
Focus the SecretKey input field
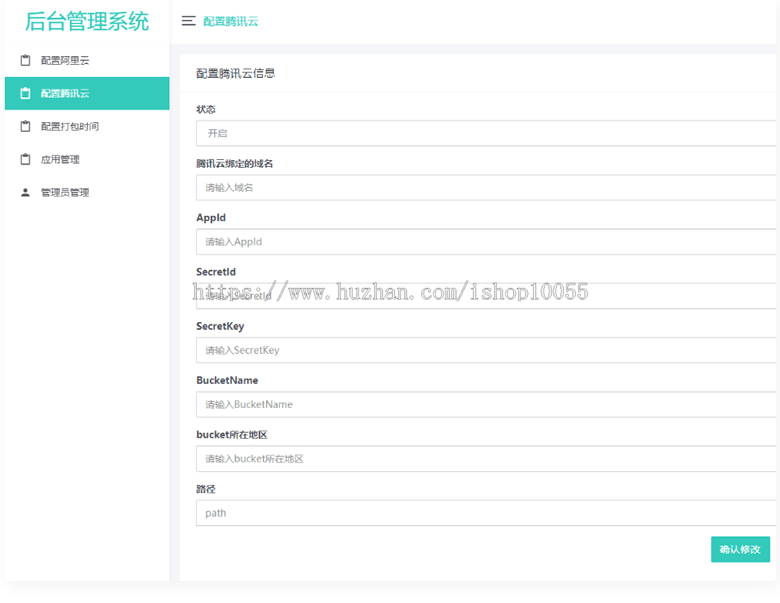pyautogui.click(x=486, y=350)
